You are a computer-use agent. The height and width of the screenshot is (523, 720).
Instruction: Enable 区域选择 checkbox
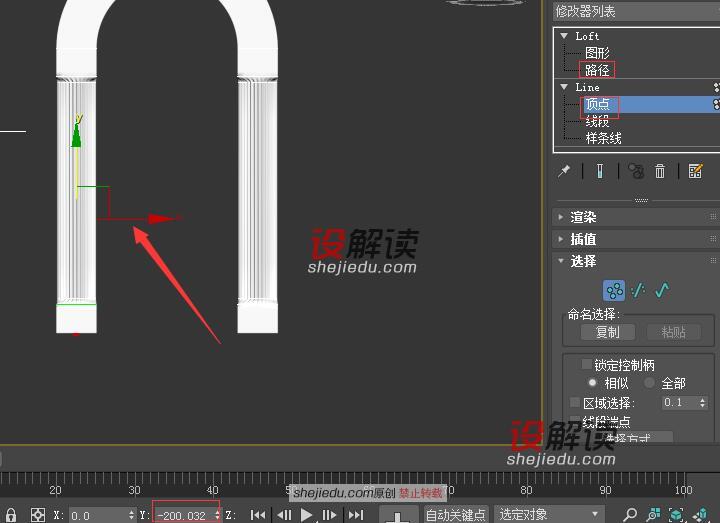[x=574, y=402]
